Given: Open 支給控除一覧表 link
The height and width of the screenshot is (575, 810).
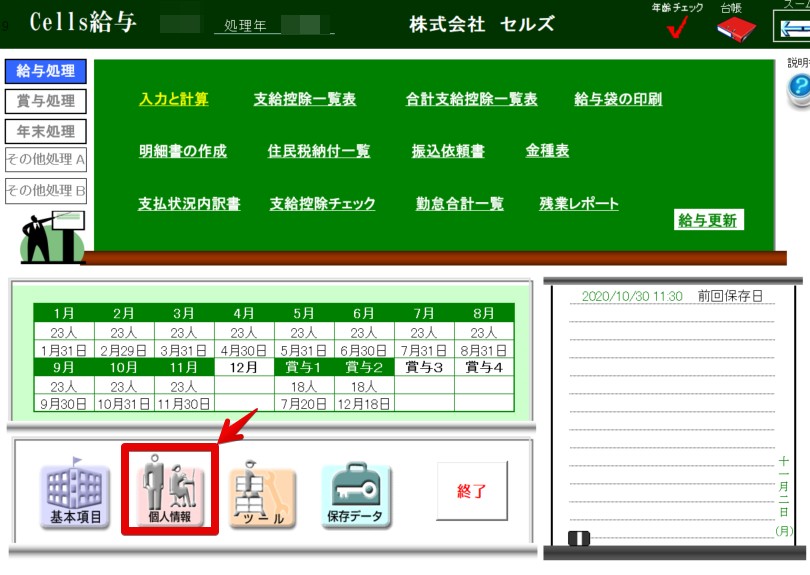Looking at the screenshot, I should click(x=305, y=99).
